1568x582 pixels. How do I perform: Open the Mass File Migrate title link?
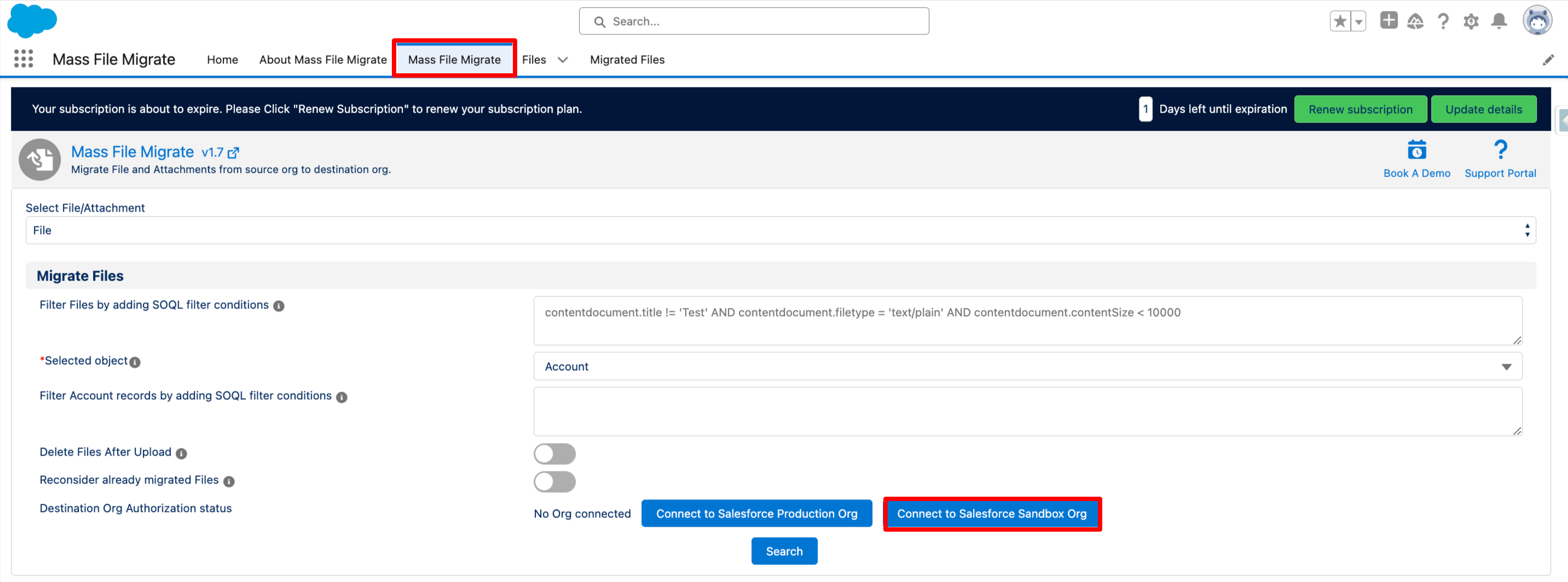point(132,152)
